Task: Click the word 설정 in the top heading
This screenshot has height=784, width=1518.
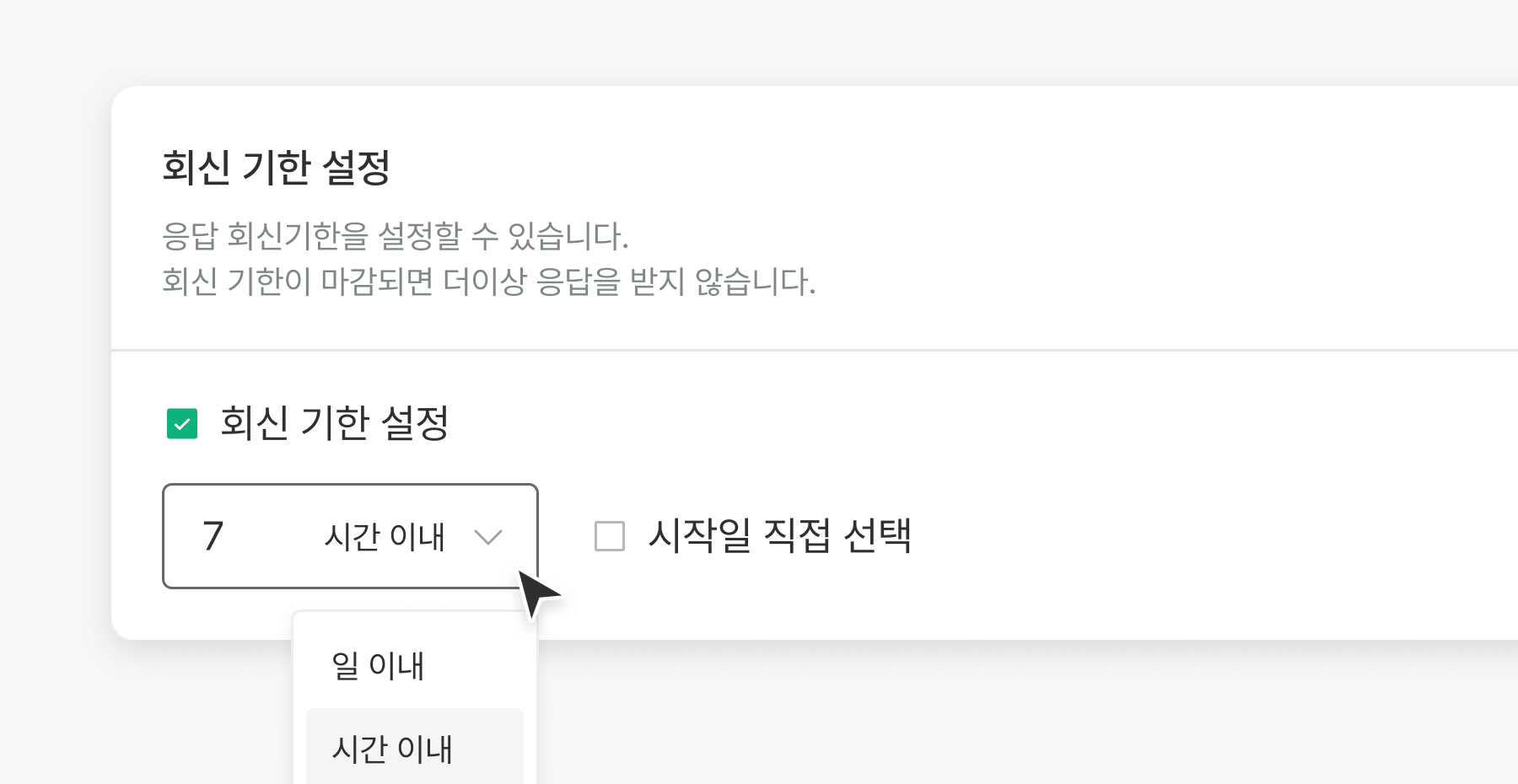Action: 357,167
